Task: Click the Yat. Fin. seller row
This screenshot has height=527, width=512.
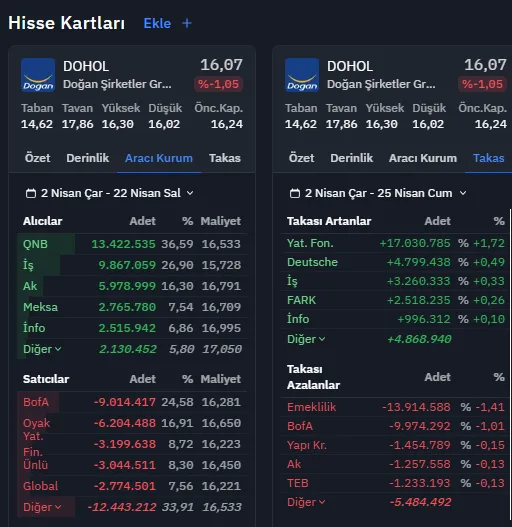Action: [132, 444]
